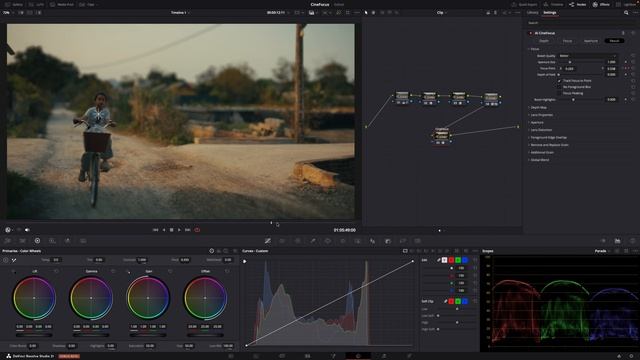This screenshot has height=360, width=640.
Task: Open the Gallery panel
Action: tap(15, 4)
